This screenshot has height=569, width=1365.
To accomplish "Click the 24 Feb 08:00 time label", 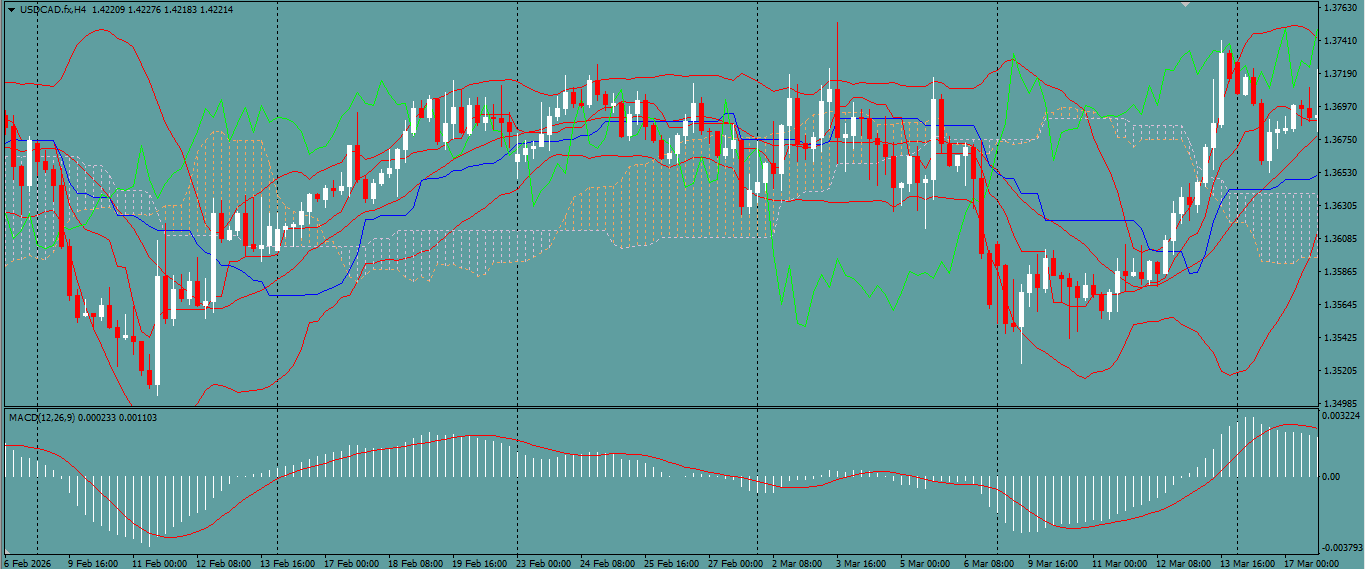I will pos(608,563).
